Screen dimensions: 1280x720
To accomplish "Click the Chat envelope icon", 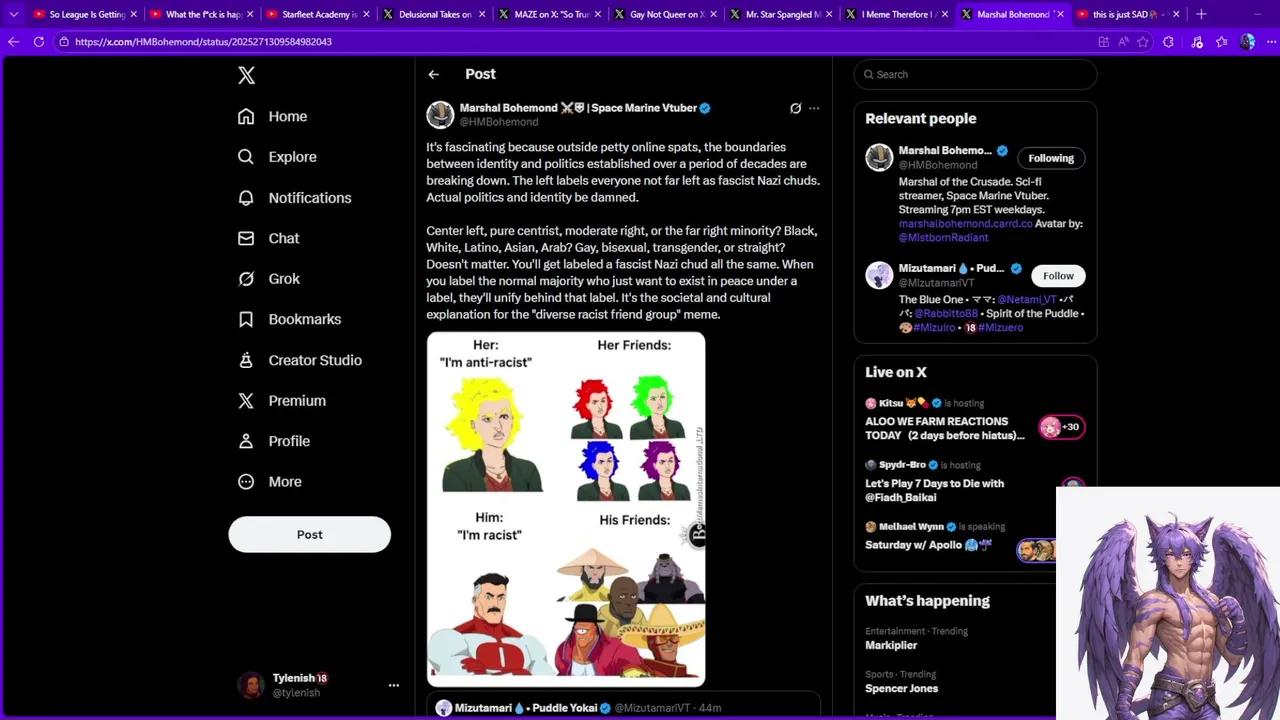I will click(246, 238).
